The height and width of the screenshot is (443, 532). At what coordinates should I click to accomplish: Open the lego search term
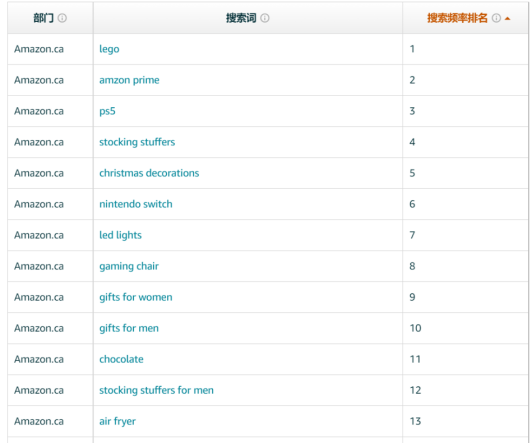click(x=109, y=49)
